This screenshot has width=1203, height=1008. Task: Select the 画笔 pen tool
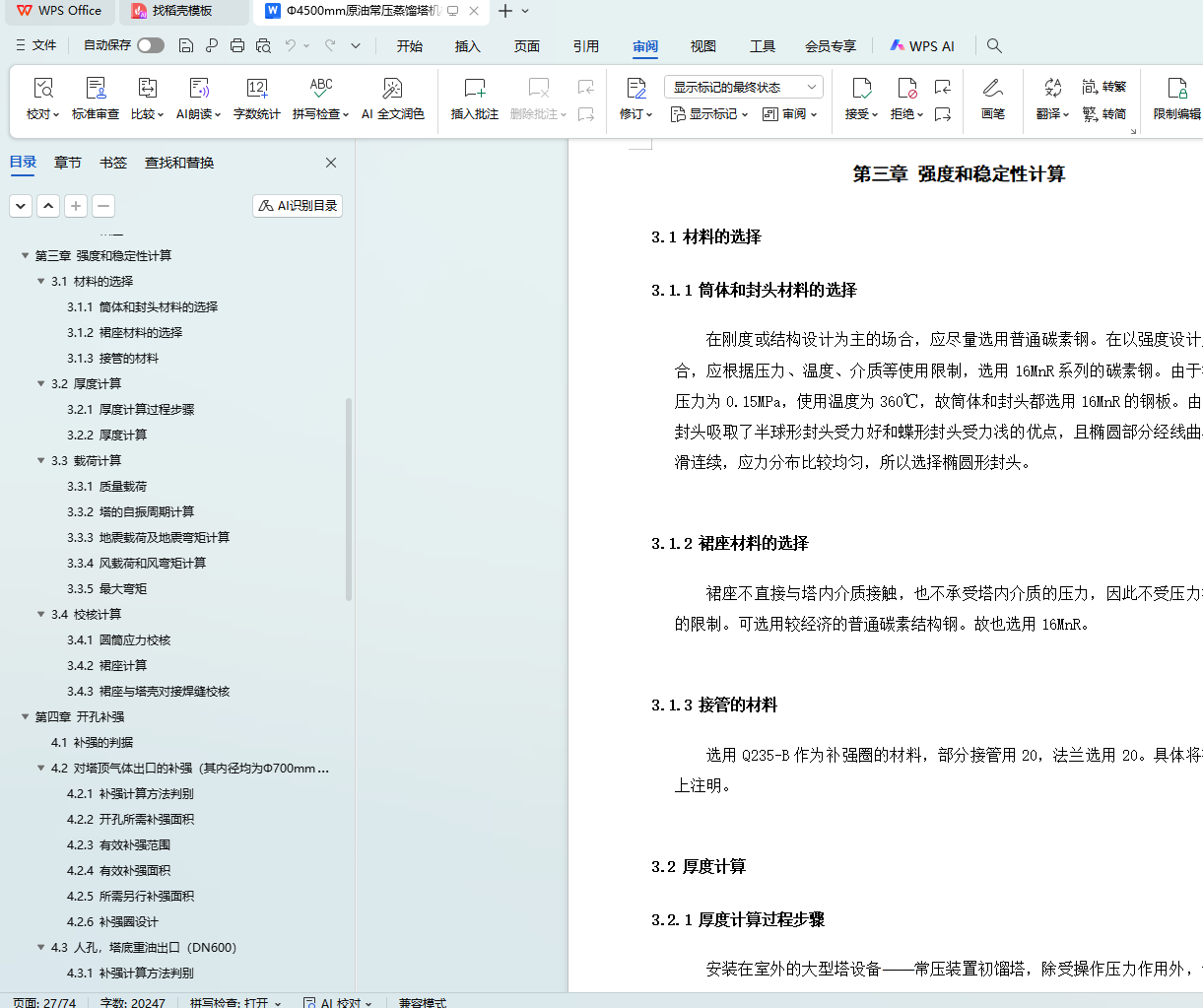tap(992, 99)
